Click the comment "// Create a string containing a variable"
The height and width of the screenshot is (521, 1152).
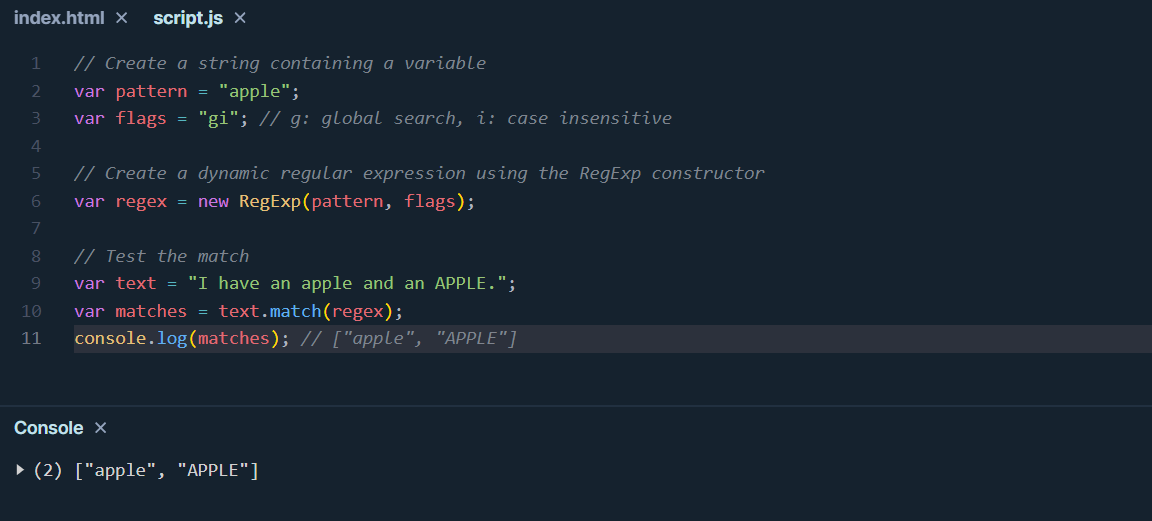pos(280,63)
